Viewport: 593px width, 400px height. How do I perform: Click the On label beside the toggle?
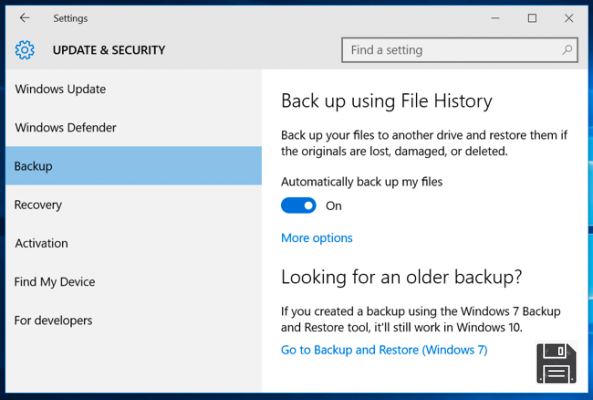pyautogui.click(x=334, y=206)
